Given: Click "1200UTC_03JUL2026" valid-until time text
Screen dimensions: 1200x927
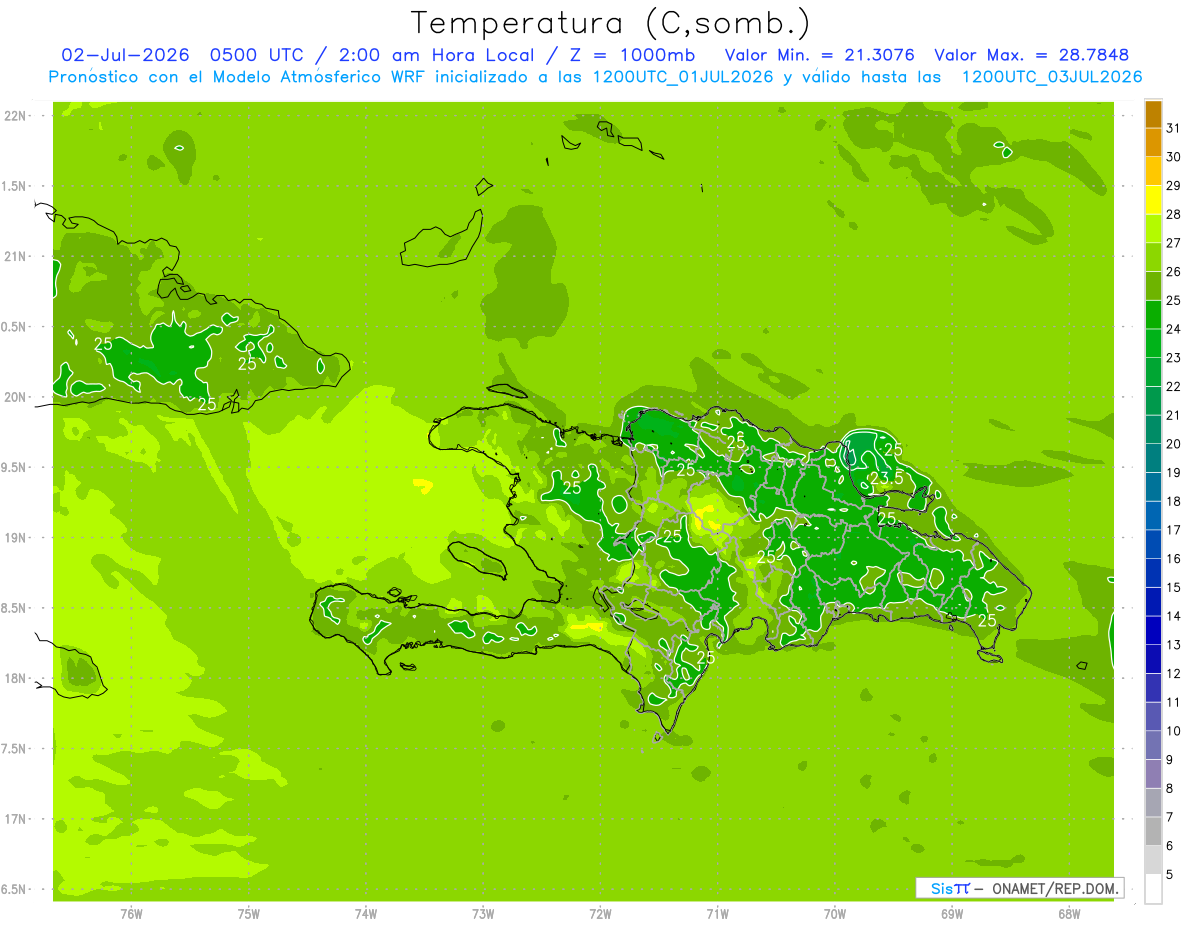Looking at the screenshot, I should 1052,77.
